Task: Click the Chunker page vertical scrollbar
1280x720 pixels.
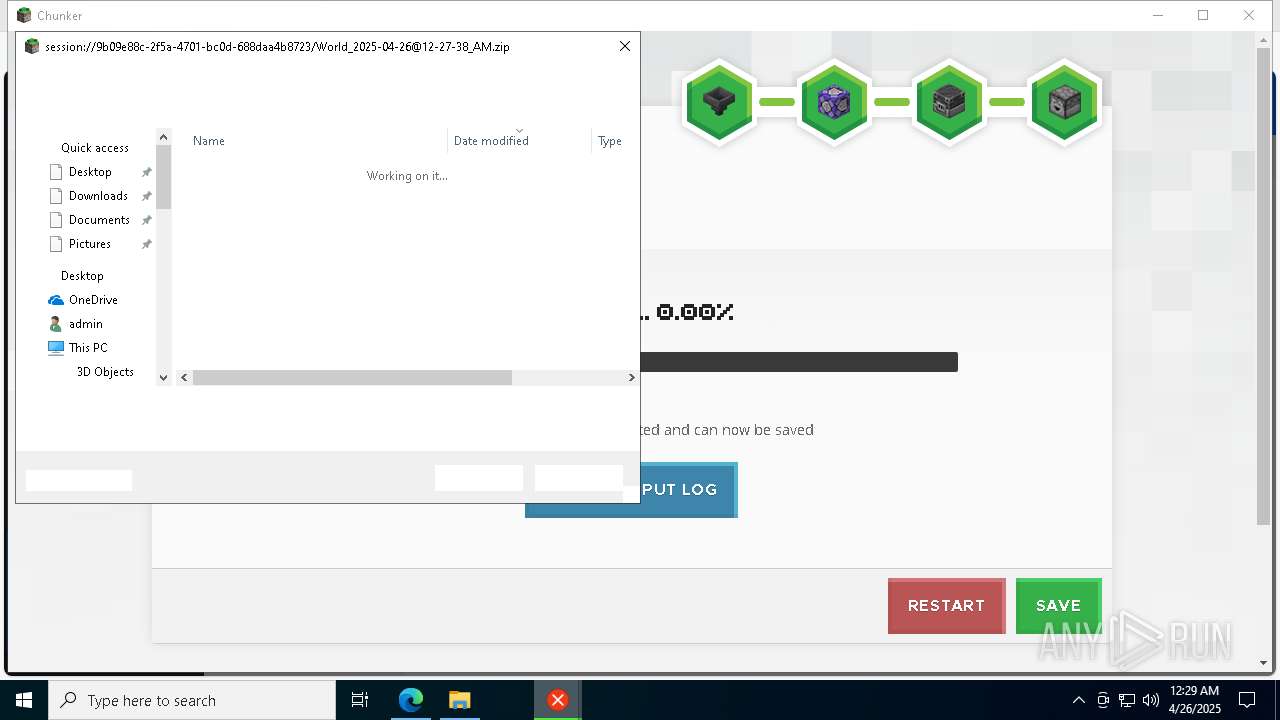Action: coord(1264,285)
